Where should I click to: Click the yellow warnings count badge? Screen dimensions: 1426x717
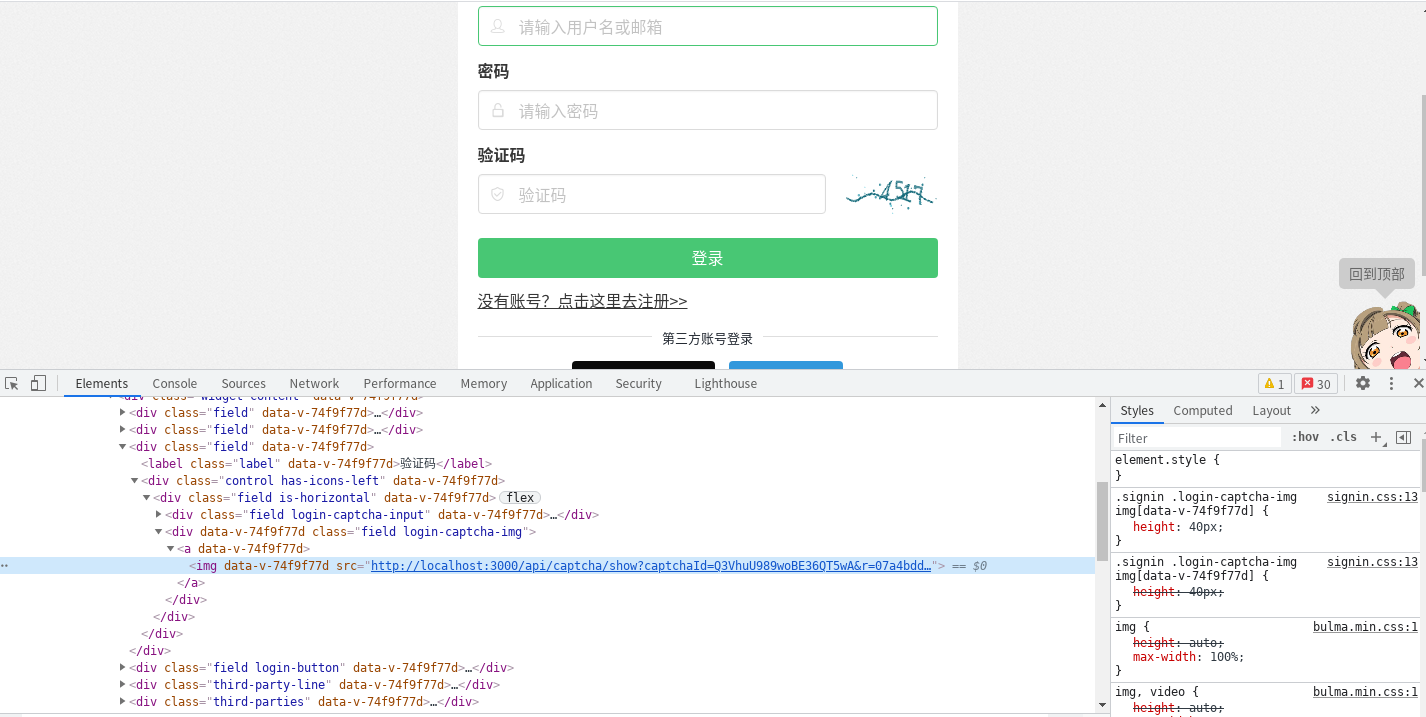pyautogui.click(x=1275, y=384)
